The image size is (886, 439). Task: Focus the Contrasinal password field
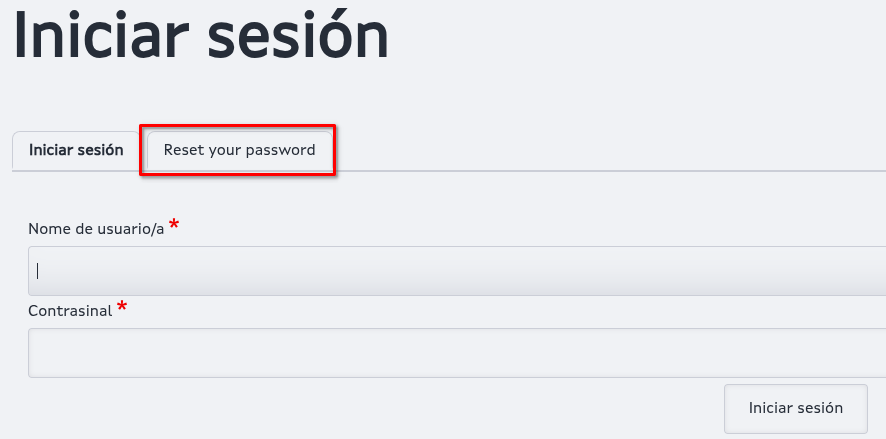tap(457, 353)
